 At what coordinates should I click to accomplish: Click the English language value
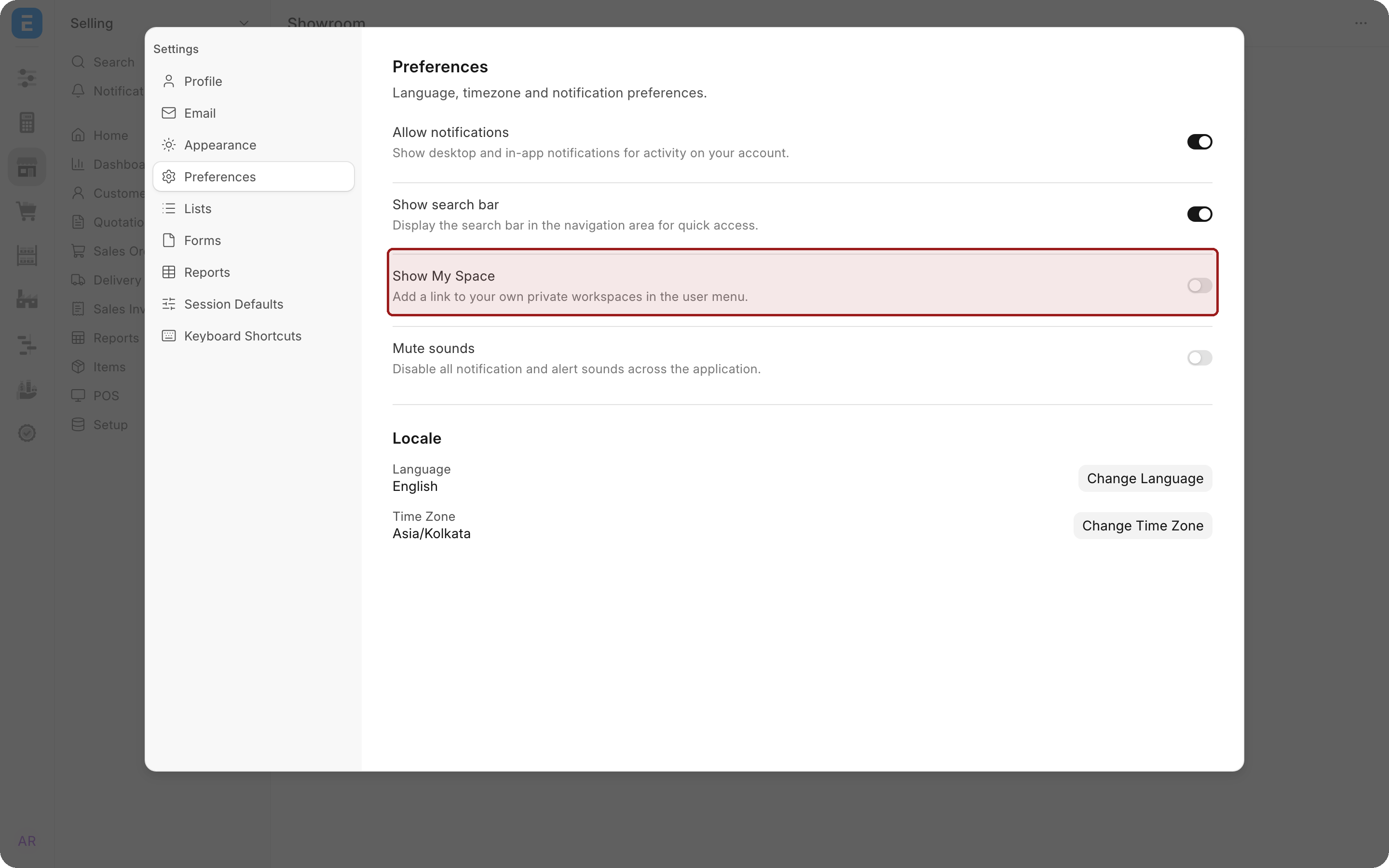[414, 486]
